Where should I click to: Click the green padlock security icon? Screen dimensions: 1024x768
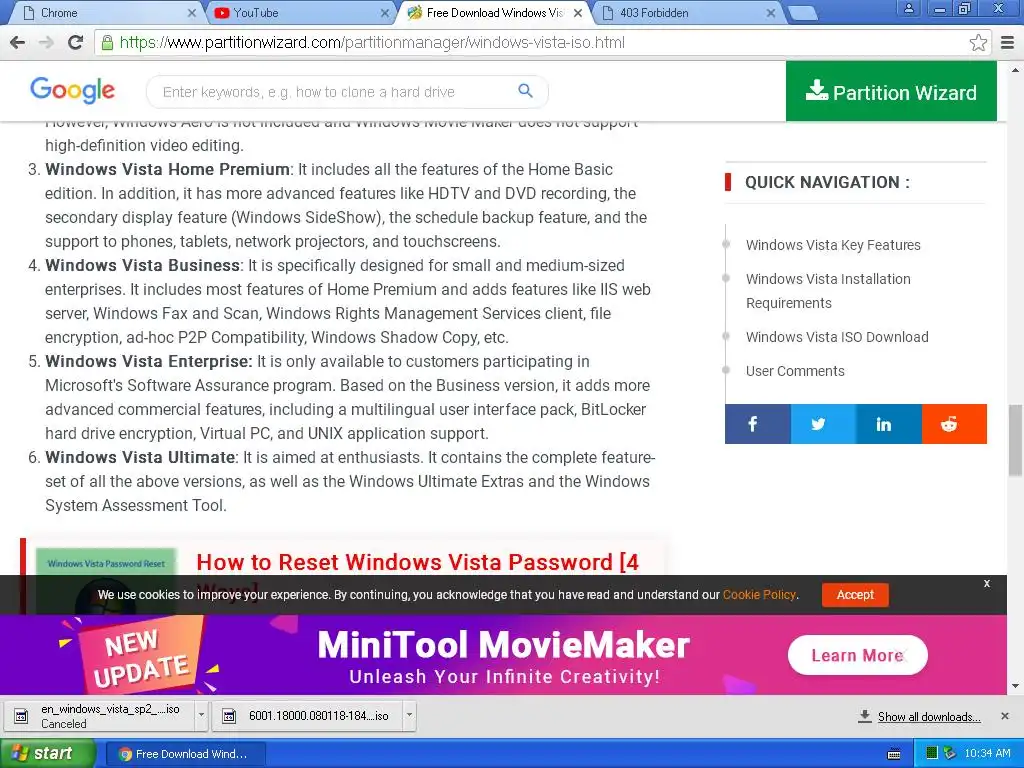107,43
